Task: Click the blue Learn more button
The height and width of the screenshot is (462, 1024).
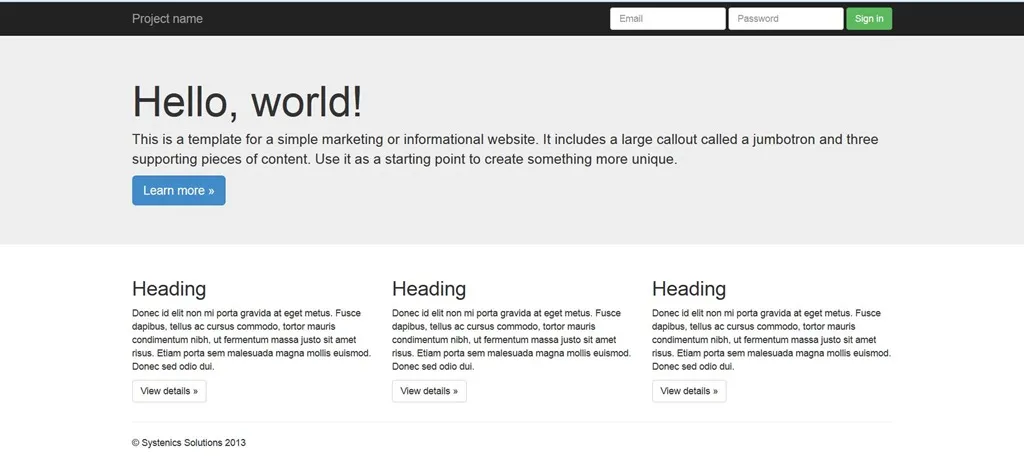Action: [x=178, y=191]
